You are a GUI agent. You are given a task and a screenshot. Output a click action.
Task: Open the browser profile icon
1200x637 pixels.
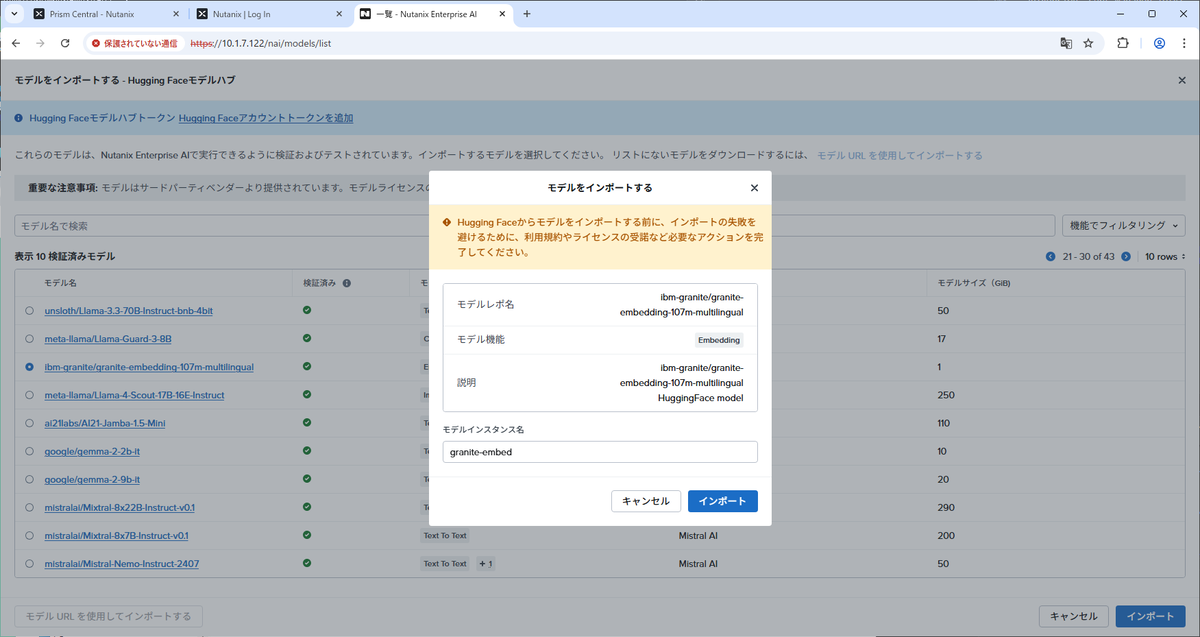coord(1159,44)
